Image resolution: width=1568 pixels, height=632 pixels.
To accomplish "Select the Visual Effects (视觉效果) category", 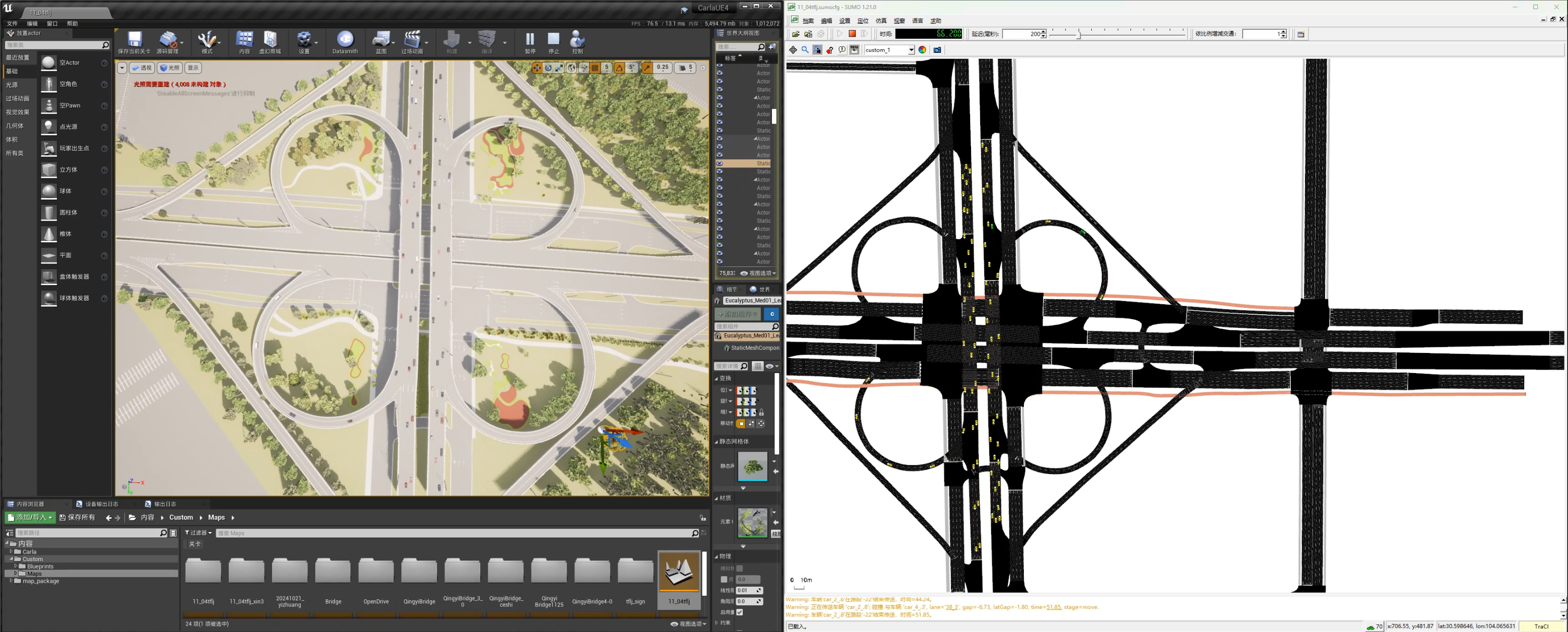I will (x=18, y=112).
